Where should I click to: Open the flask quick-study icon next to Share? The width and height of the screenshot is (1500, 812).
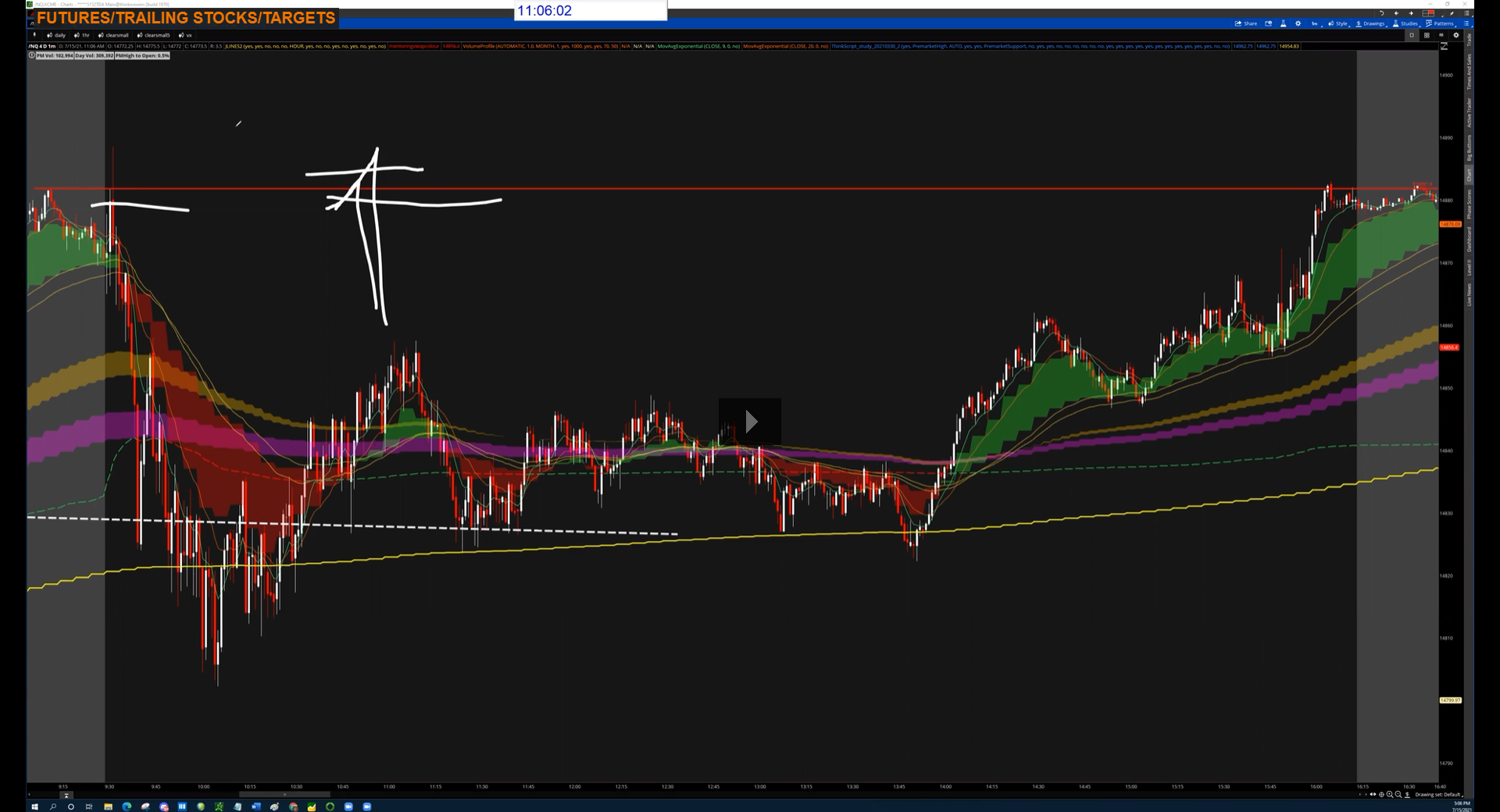click(1283, 23)
